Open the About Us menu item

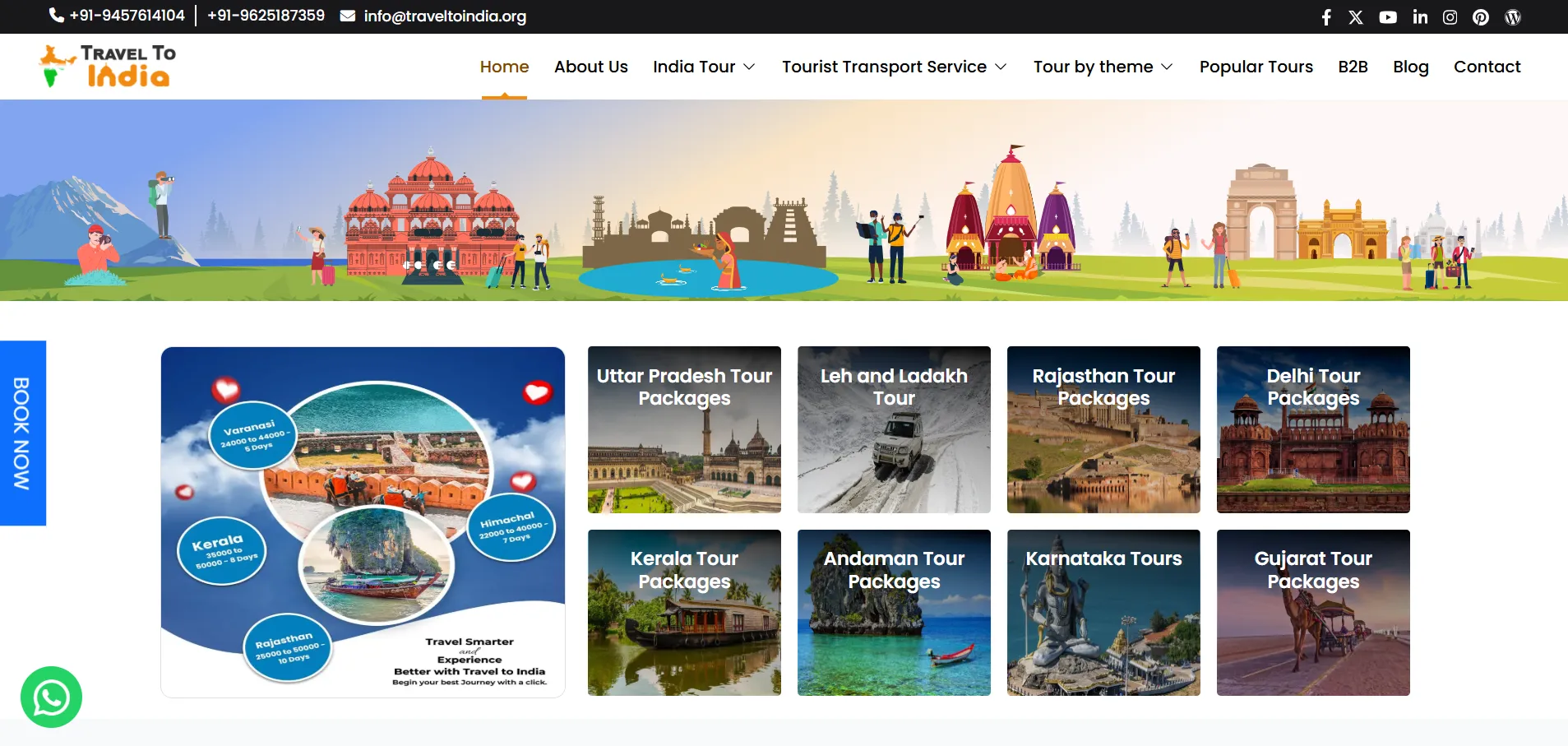[591, 67]
